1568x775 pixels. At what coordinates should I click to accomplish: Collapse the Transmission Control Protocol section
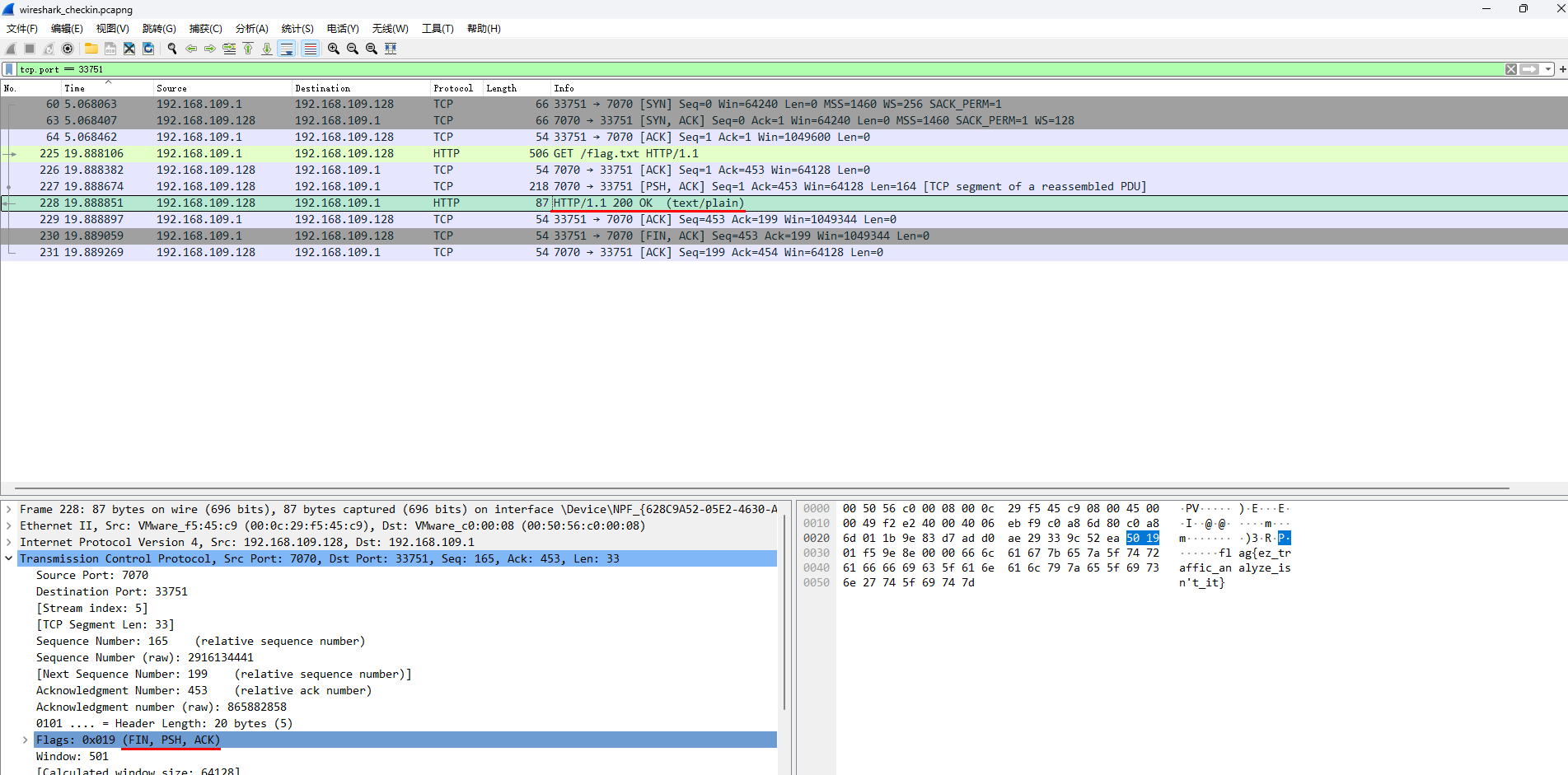(9, 558)
